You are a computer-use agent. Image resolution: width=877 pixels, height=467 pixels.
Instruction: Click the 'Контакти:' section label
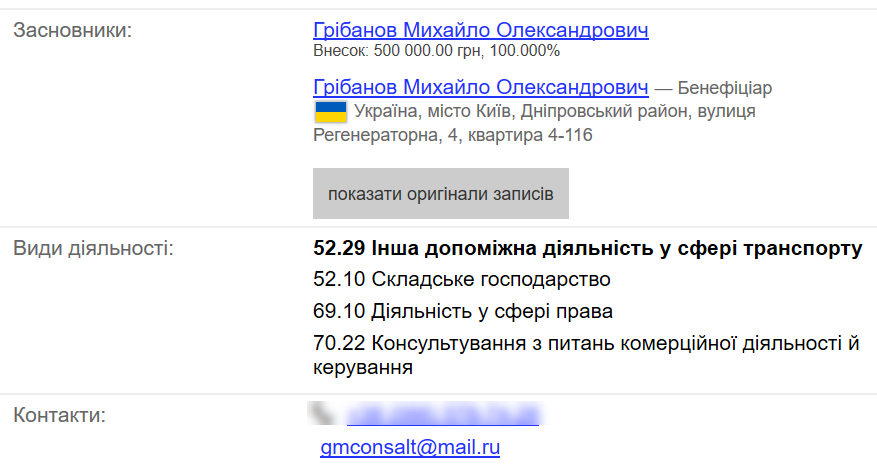coord(60,414)
